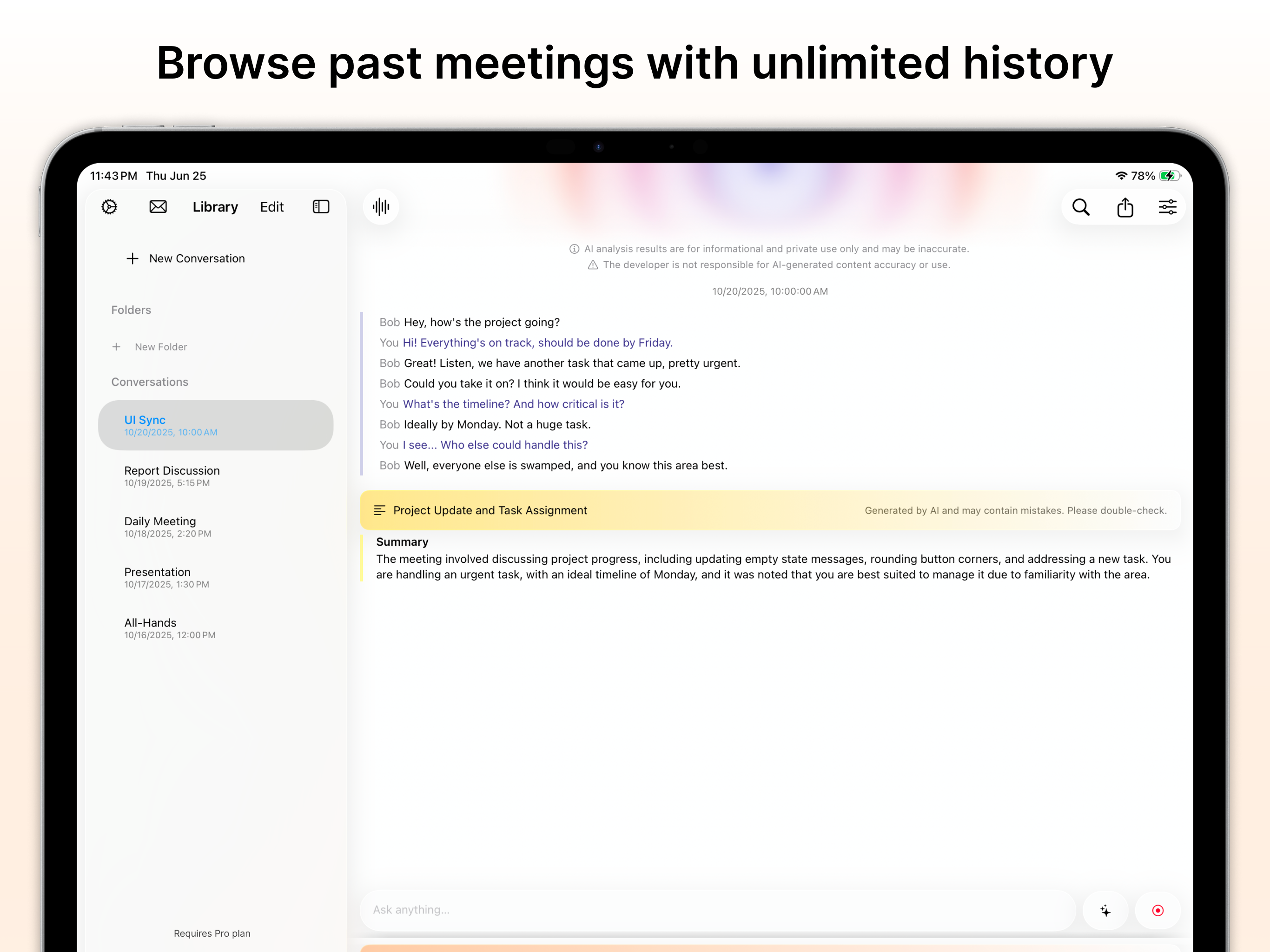Open the sliders options icon
The image size is (1270, 952).
1168,207
